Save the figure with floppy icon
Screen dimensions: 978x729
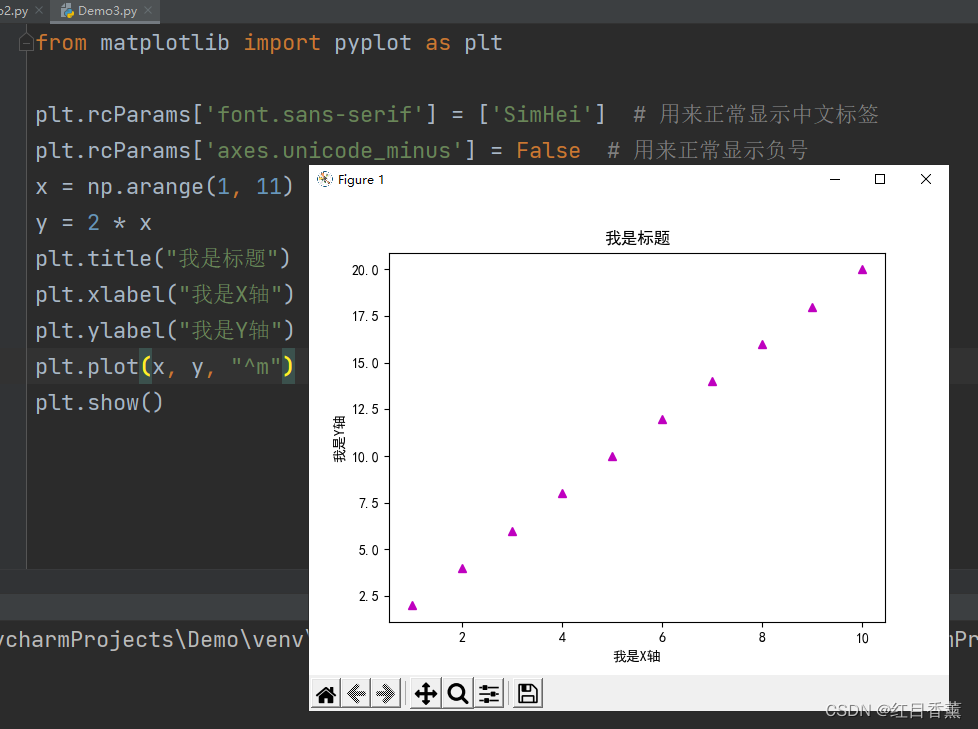point(528,693)
